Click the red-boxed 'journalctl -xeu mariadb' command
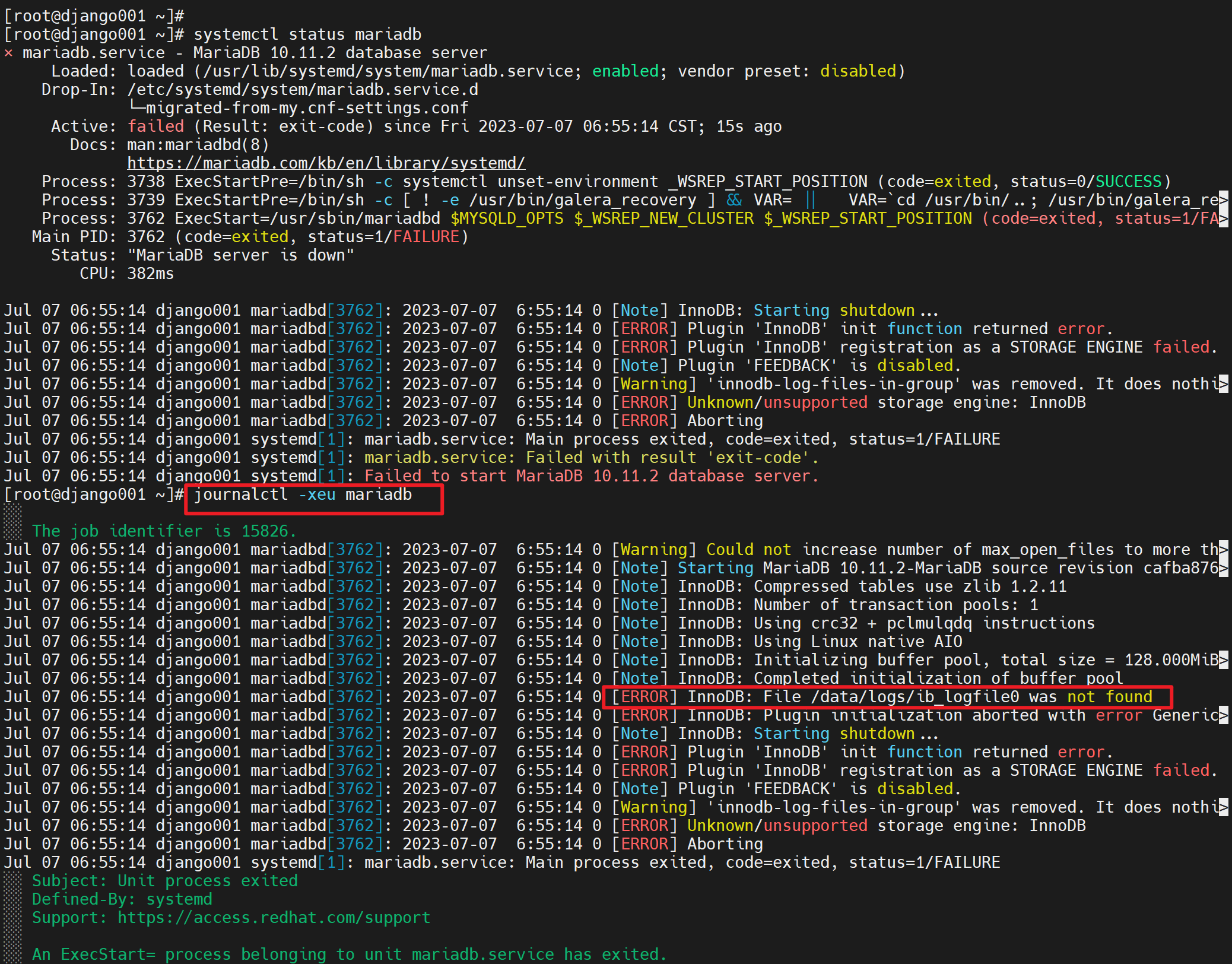The image size is (1232, 964). 303,494
